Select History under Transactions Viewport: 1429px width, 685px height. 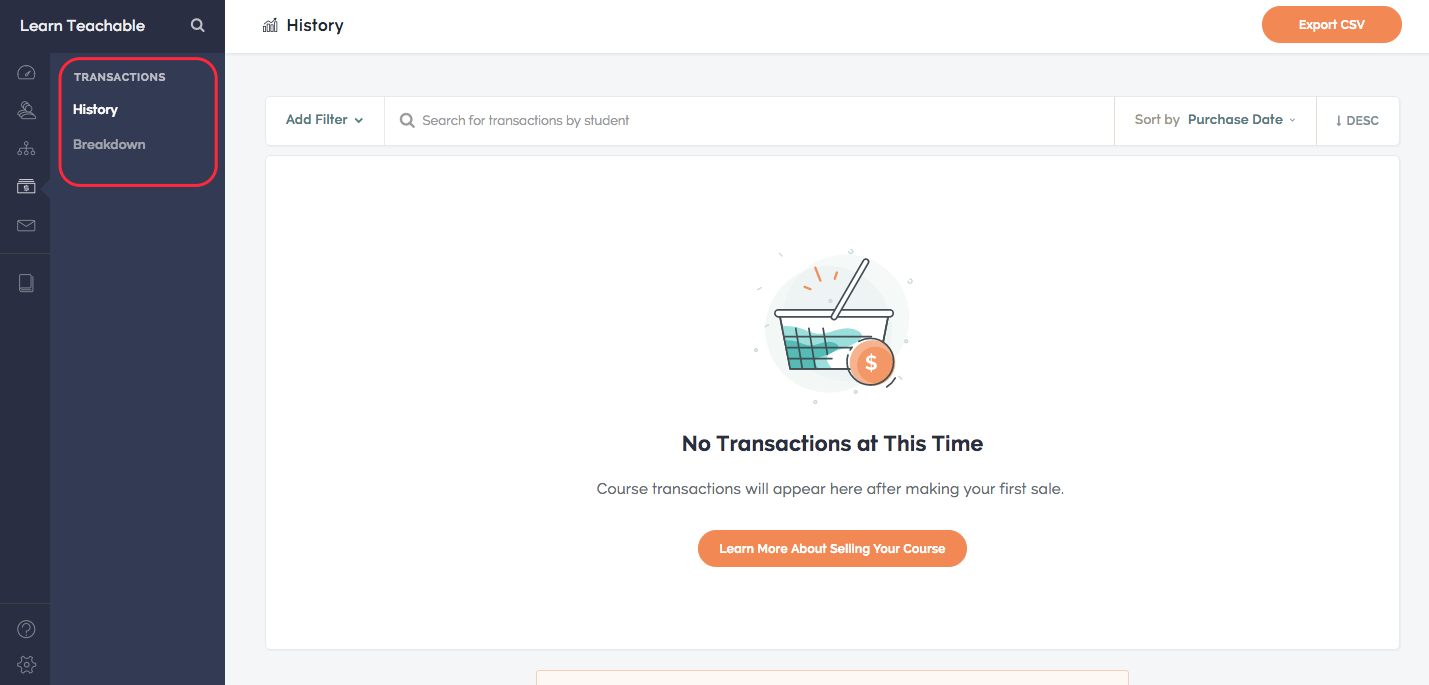(x=95, y=109)
